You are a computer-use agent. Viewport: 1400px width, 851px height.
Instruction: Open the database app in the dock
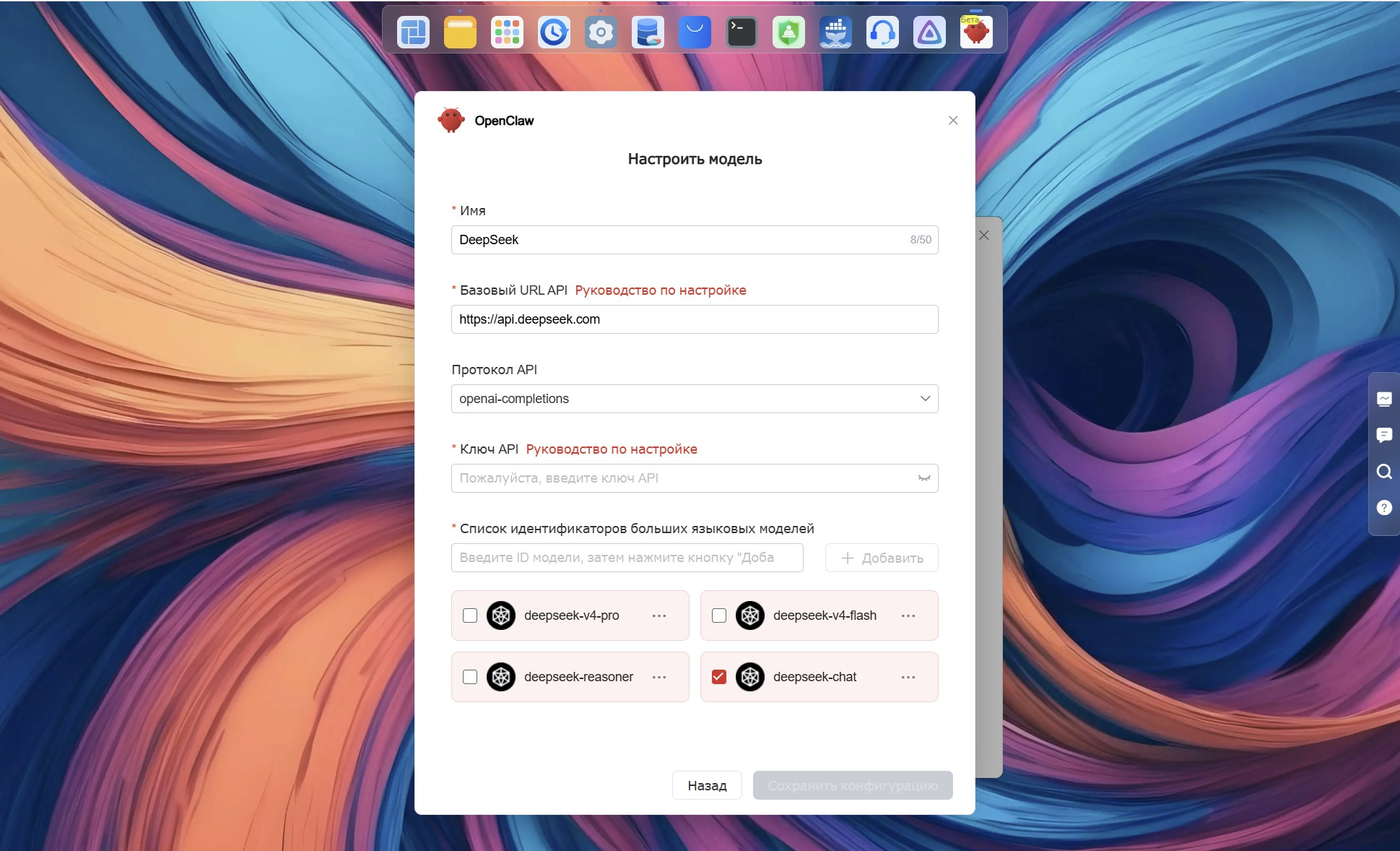(648, 32)
